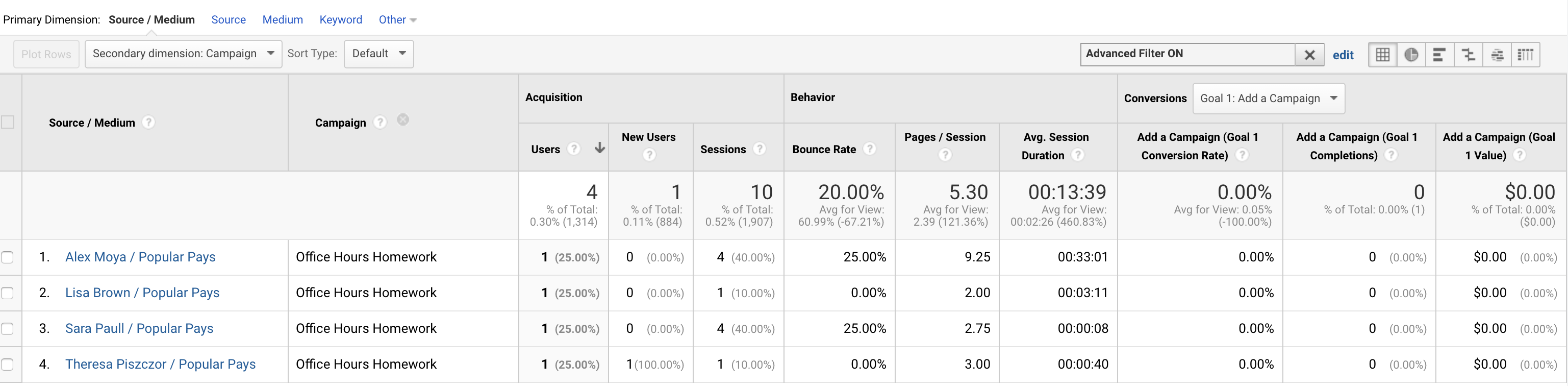Check the Alex Moya row checkbox
This screenshot has height=386, width=1568.
tap(7, 257)
